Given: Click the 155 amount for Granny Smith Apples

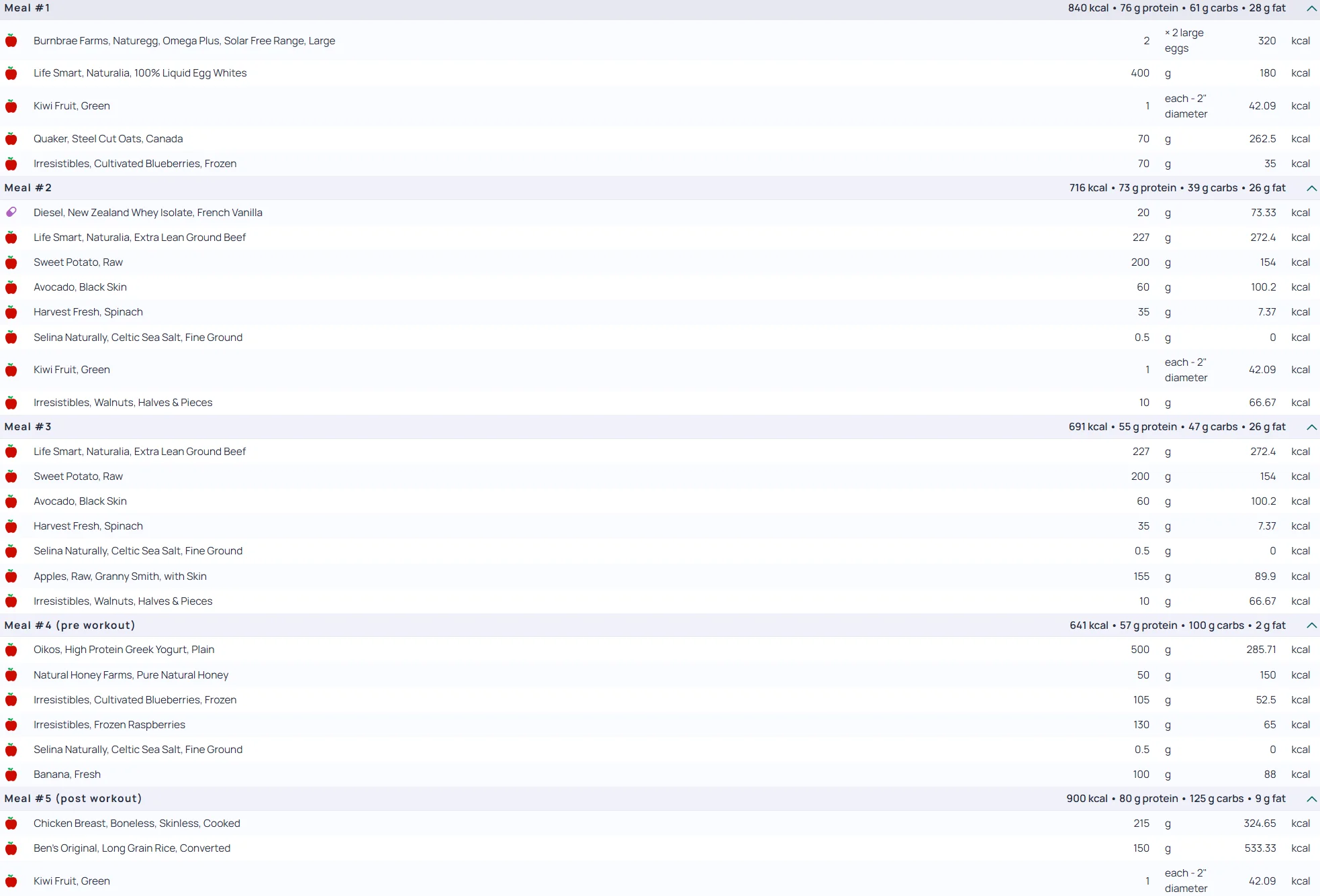Looking at the screenshot, I should pos(1141,577).
